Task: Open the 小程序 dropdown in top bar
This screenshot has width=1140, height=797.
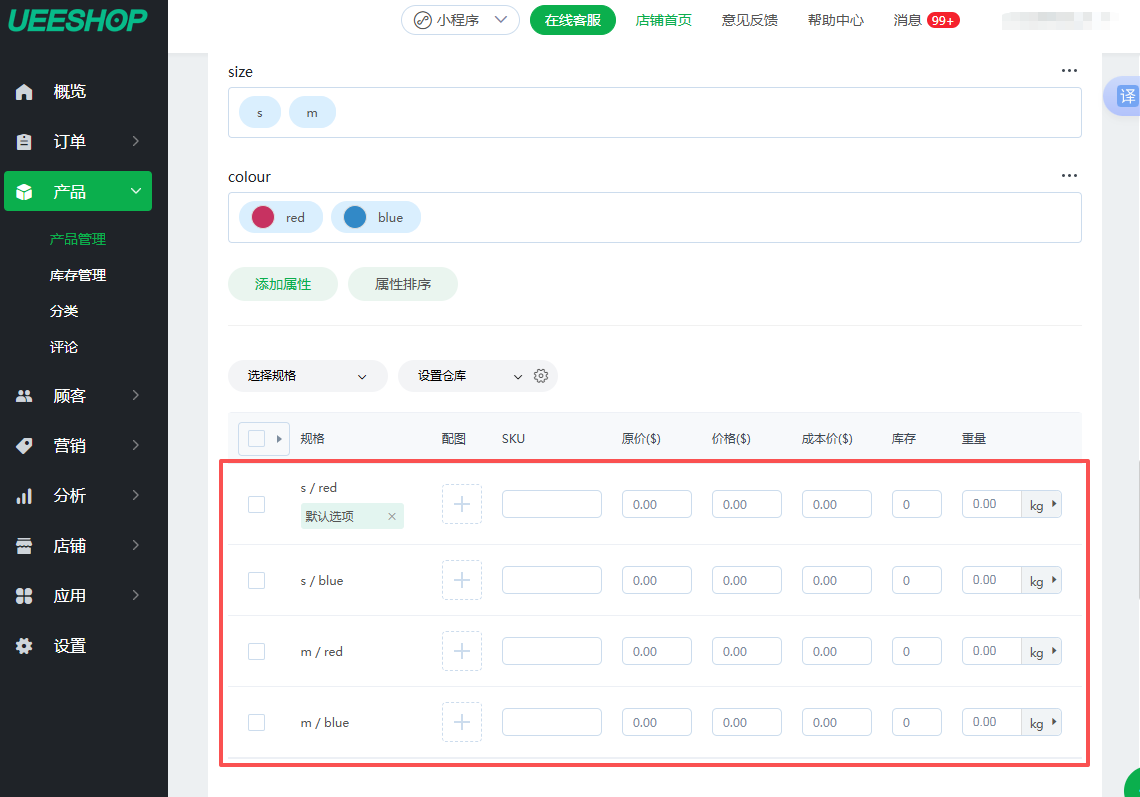Action: tap(460, 20)
